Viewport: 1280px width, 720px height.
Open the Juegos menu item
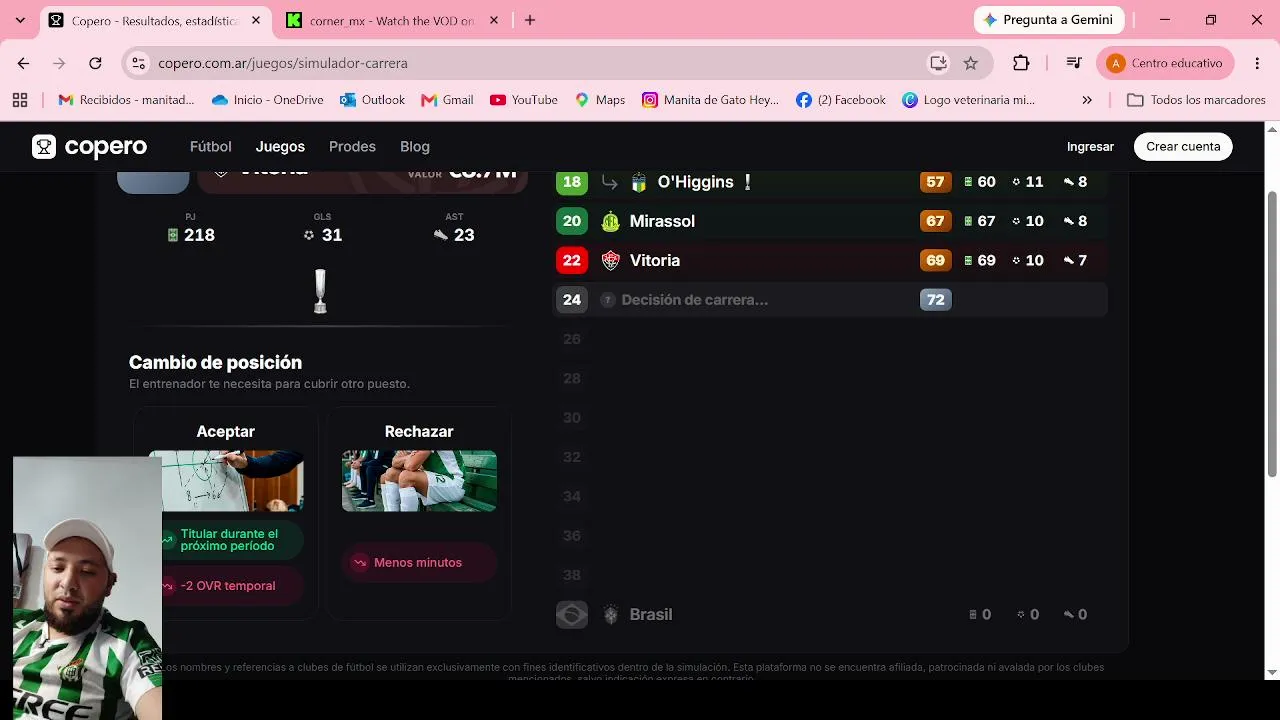click(x=280, y=147)
